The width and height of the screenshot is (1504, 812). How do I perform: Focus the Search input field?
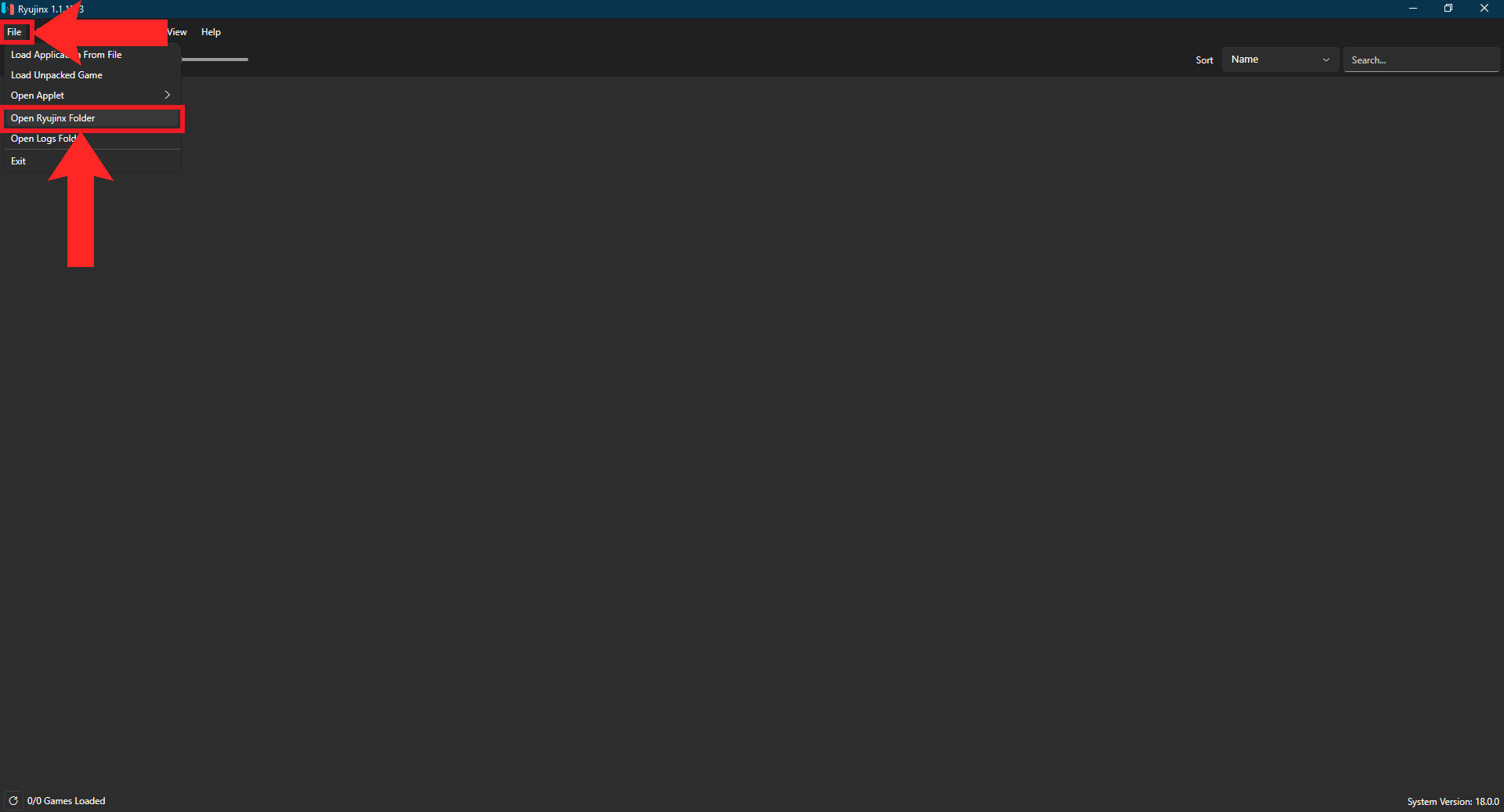pyautogui.click(x=1421, y=60)
